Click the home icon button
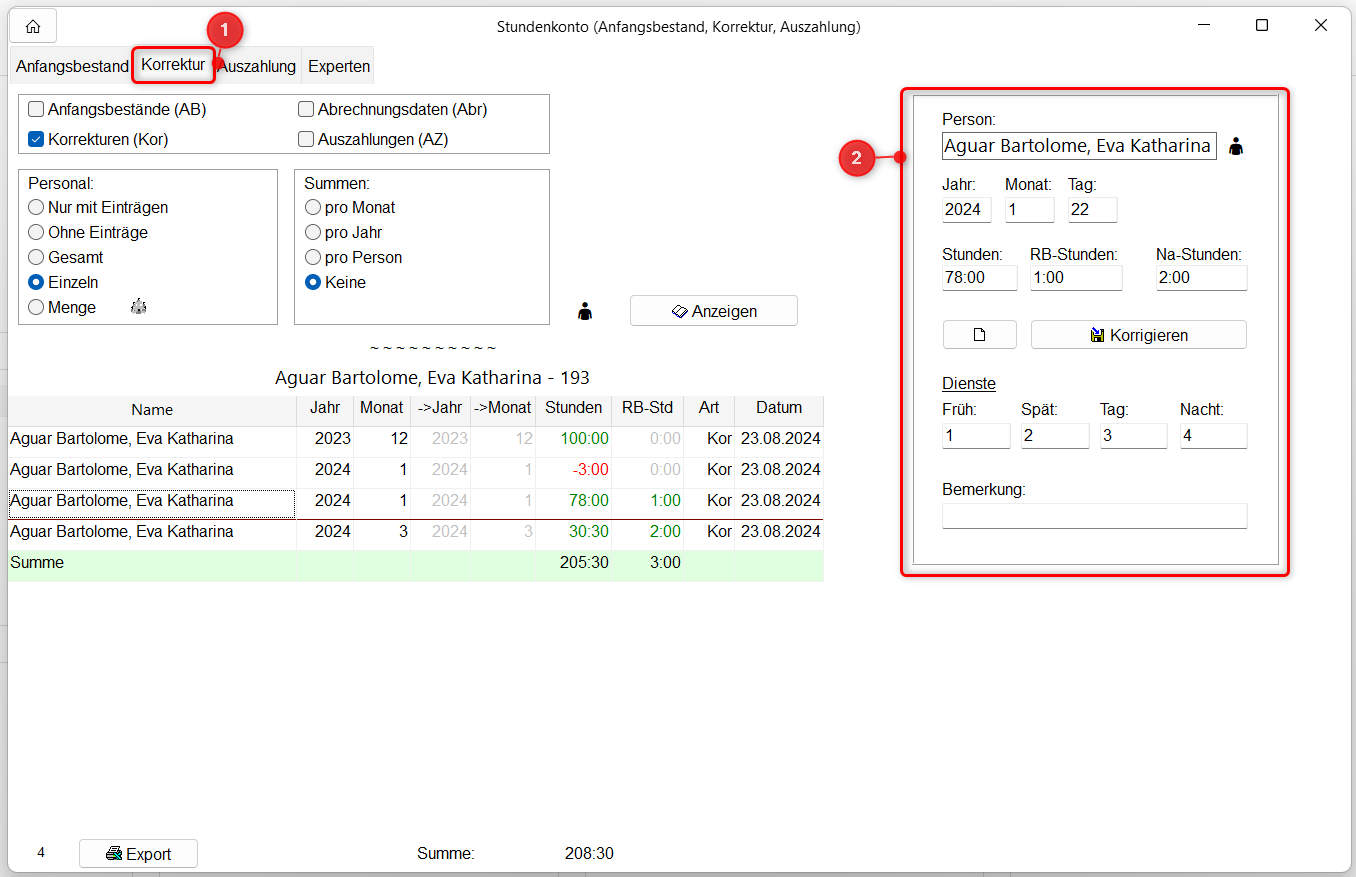This screenshot has height=877, width=1356. tap(33, 26)
